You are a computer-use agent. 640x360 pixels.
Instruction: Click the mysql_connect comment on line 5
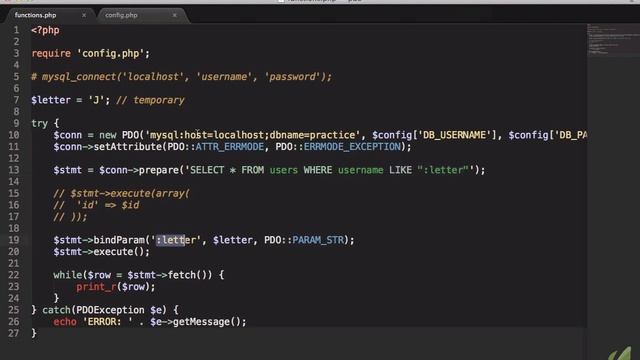182,77
